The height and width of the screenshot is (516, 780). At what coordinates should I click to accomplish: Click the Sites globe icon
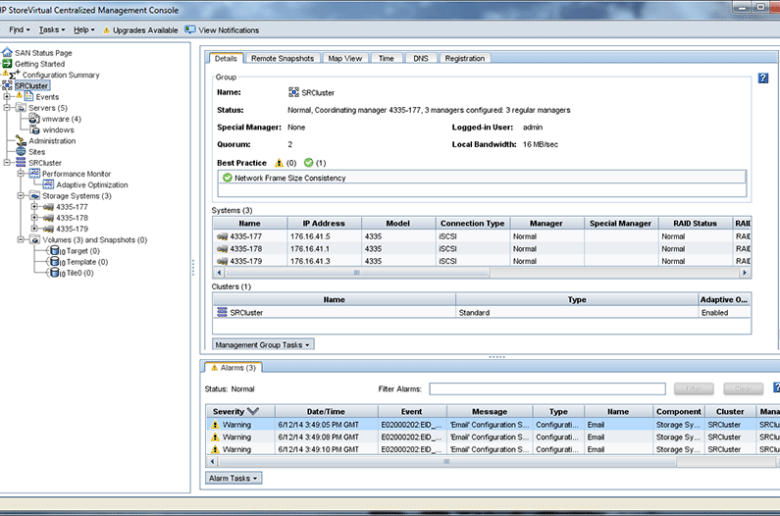(x=20, y=151)
